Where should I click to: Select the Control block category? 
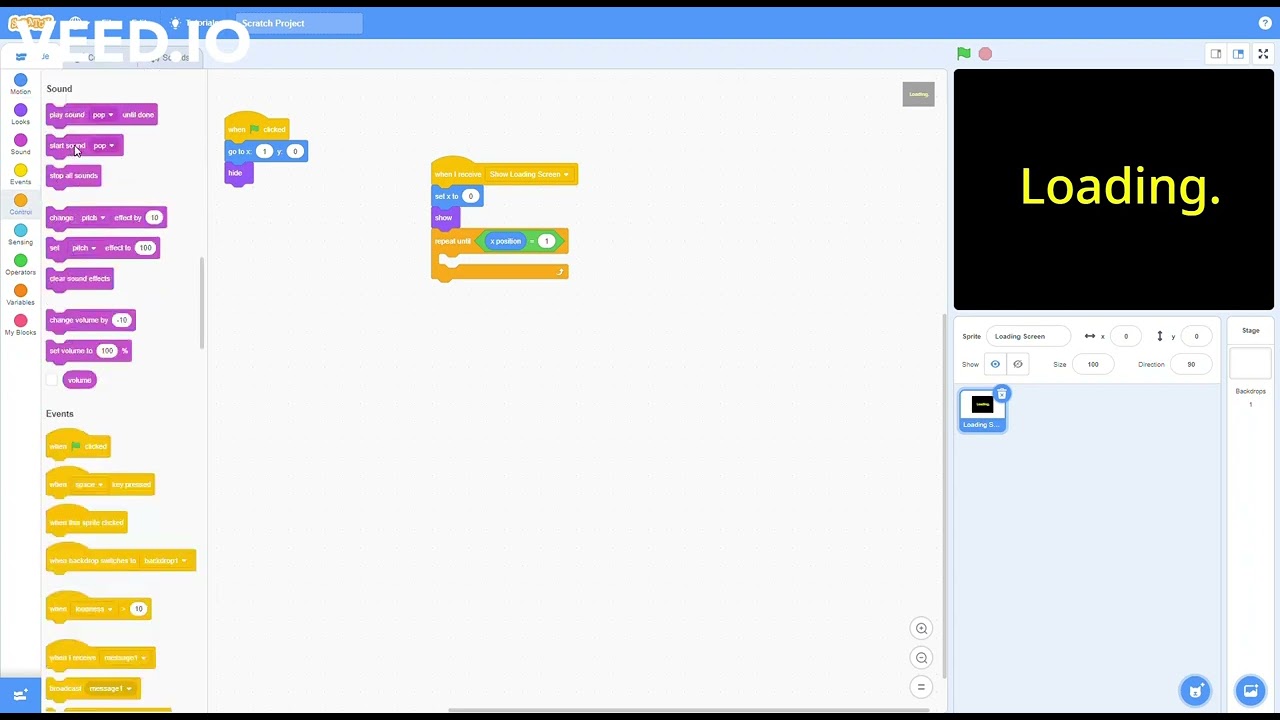(x=20, y=204)
